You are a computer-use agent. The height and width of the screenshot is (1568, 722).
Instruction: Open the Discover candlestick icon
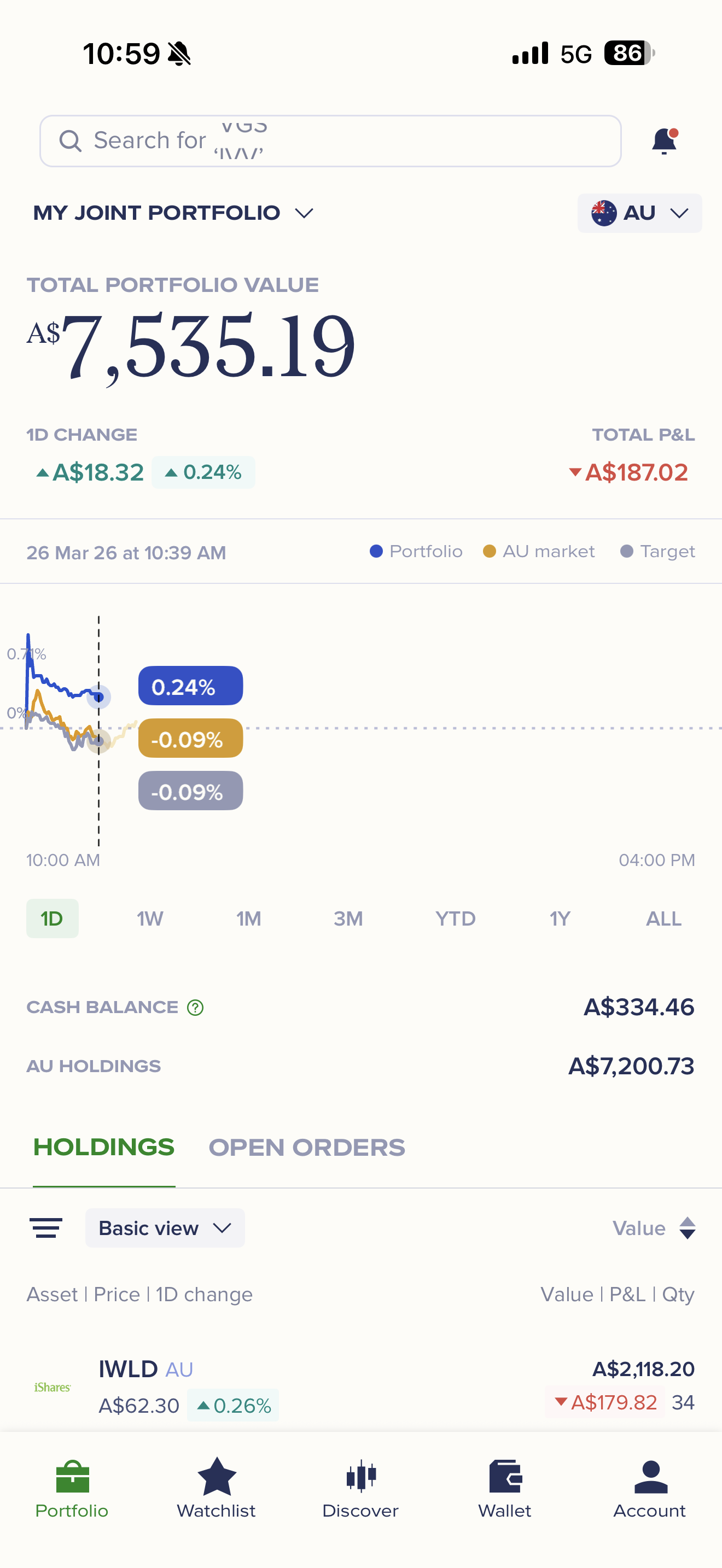361,1476
